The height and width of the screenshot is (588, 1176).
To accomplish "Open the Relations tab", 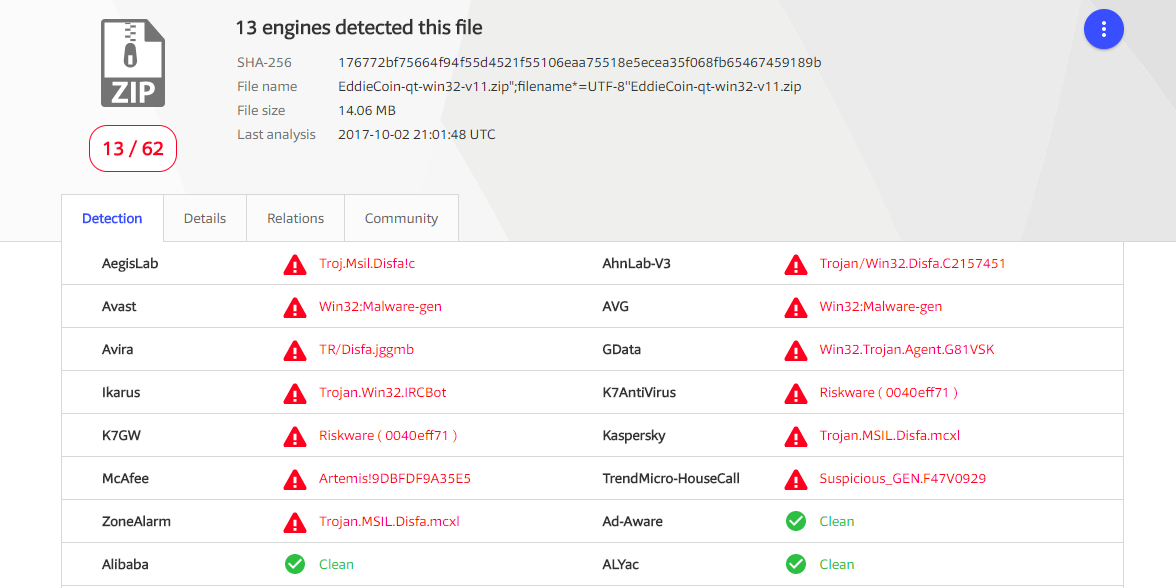I will tap(296, 218).
